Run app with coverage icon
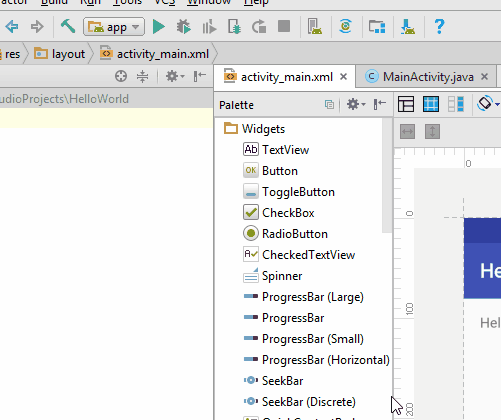The height and width of the screenshot is (420, 501). click(x=209, y=27)
